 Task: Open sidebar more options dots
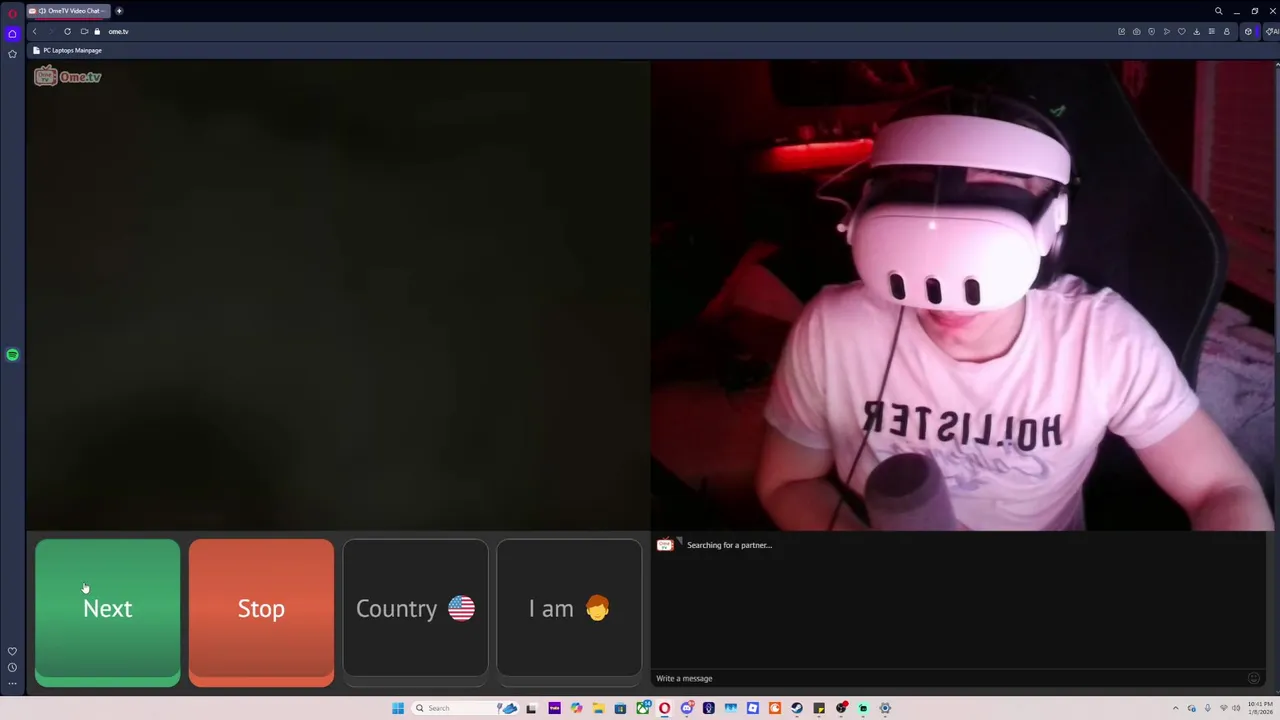(12, 684)
